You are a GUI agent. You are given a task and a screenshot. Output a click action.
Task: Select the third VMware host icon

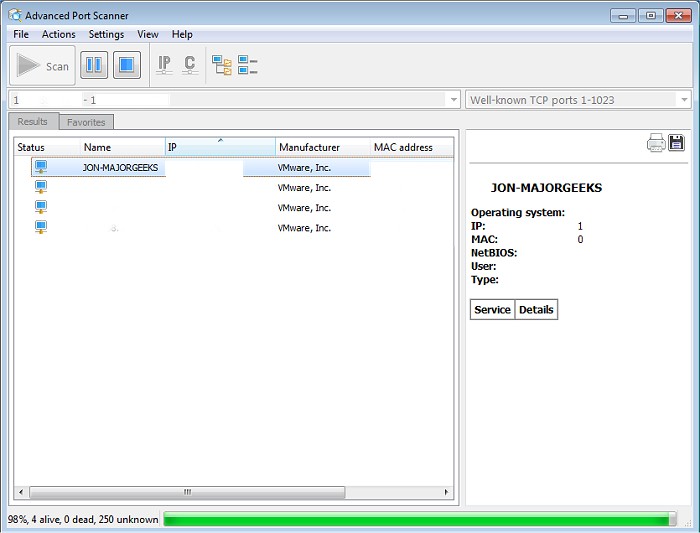point(41,208)
